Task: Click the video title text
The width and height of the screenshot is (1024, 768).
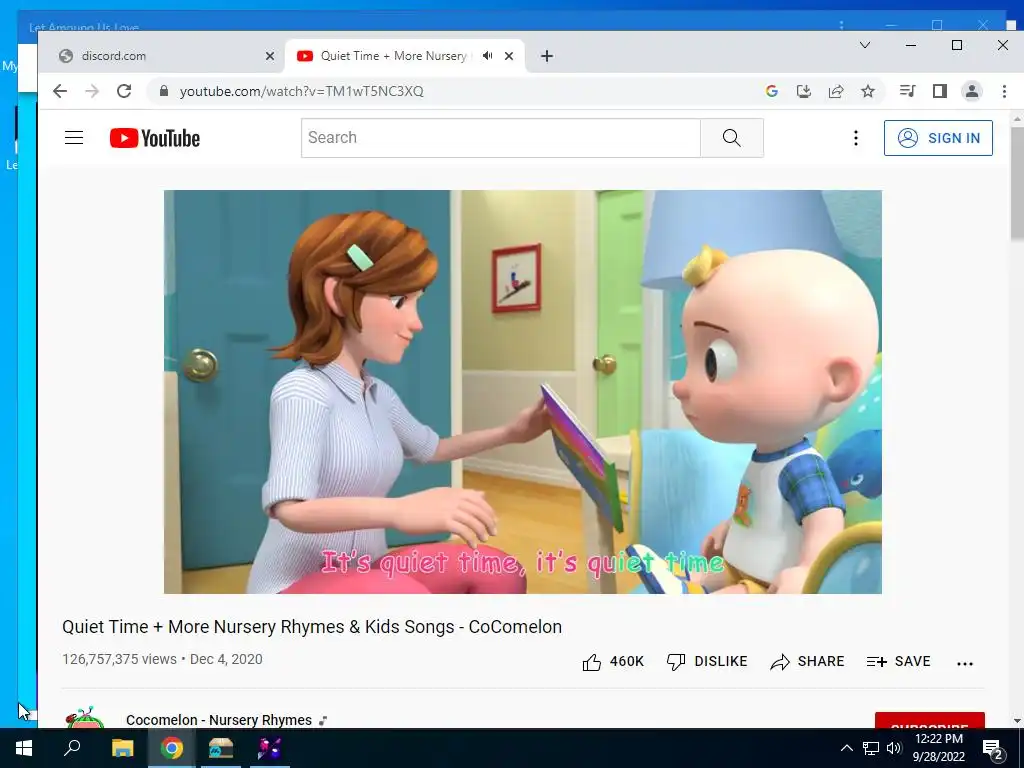Action: tap(312, 627)
